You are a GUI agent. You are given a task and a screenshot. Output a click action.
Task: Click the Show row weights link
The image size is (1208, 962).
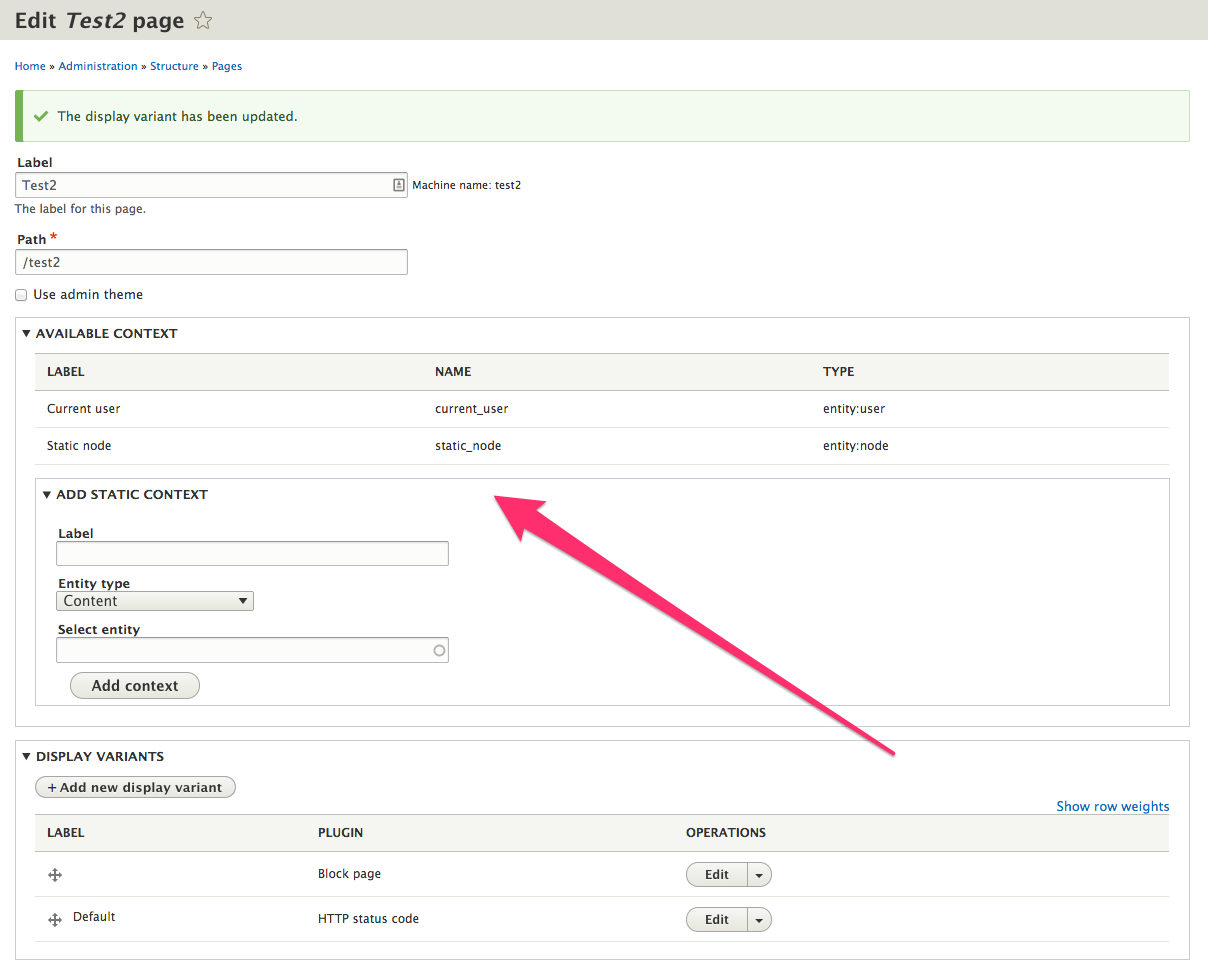[x=1113, y=807]
